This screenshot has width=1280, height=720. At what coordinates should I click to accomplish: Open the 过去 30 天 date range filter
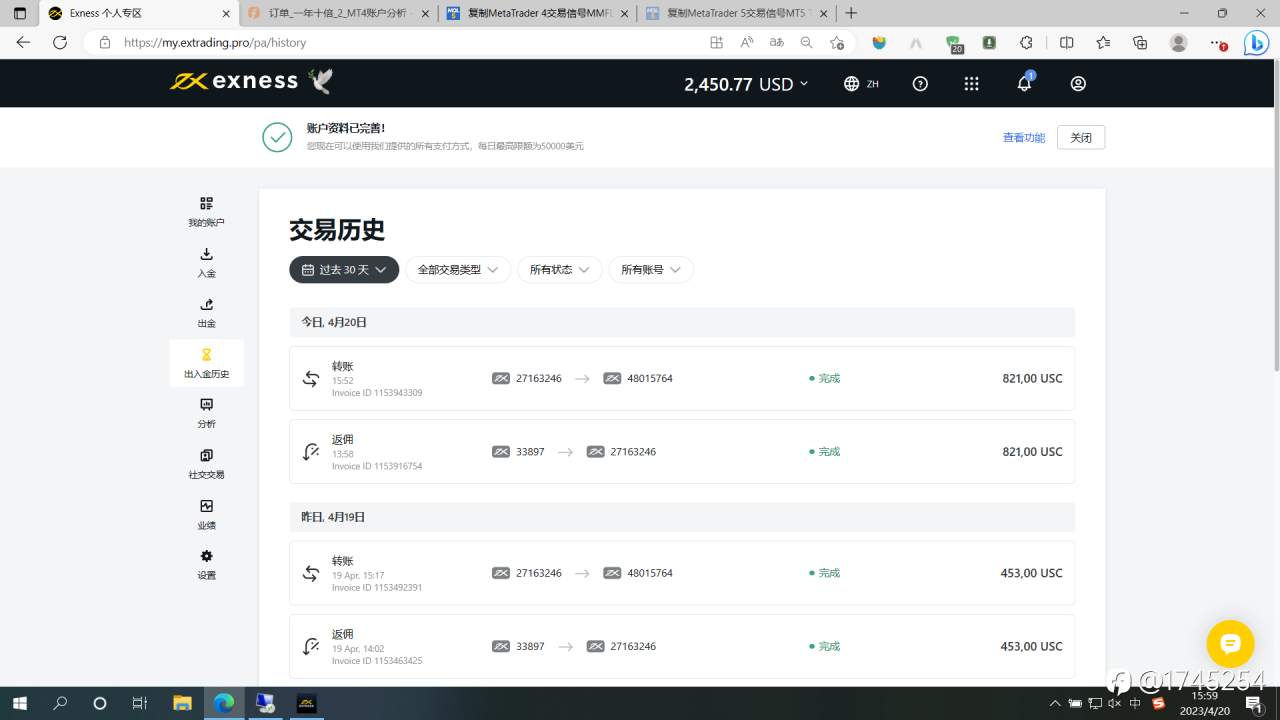tap(344, 270)
